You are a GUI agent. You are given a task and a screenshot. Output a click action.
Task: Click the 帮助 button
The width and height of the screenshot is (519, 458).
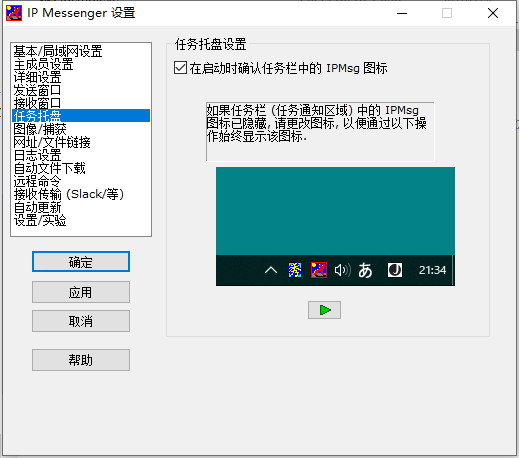81,360
